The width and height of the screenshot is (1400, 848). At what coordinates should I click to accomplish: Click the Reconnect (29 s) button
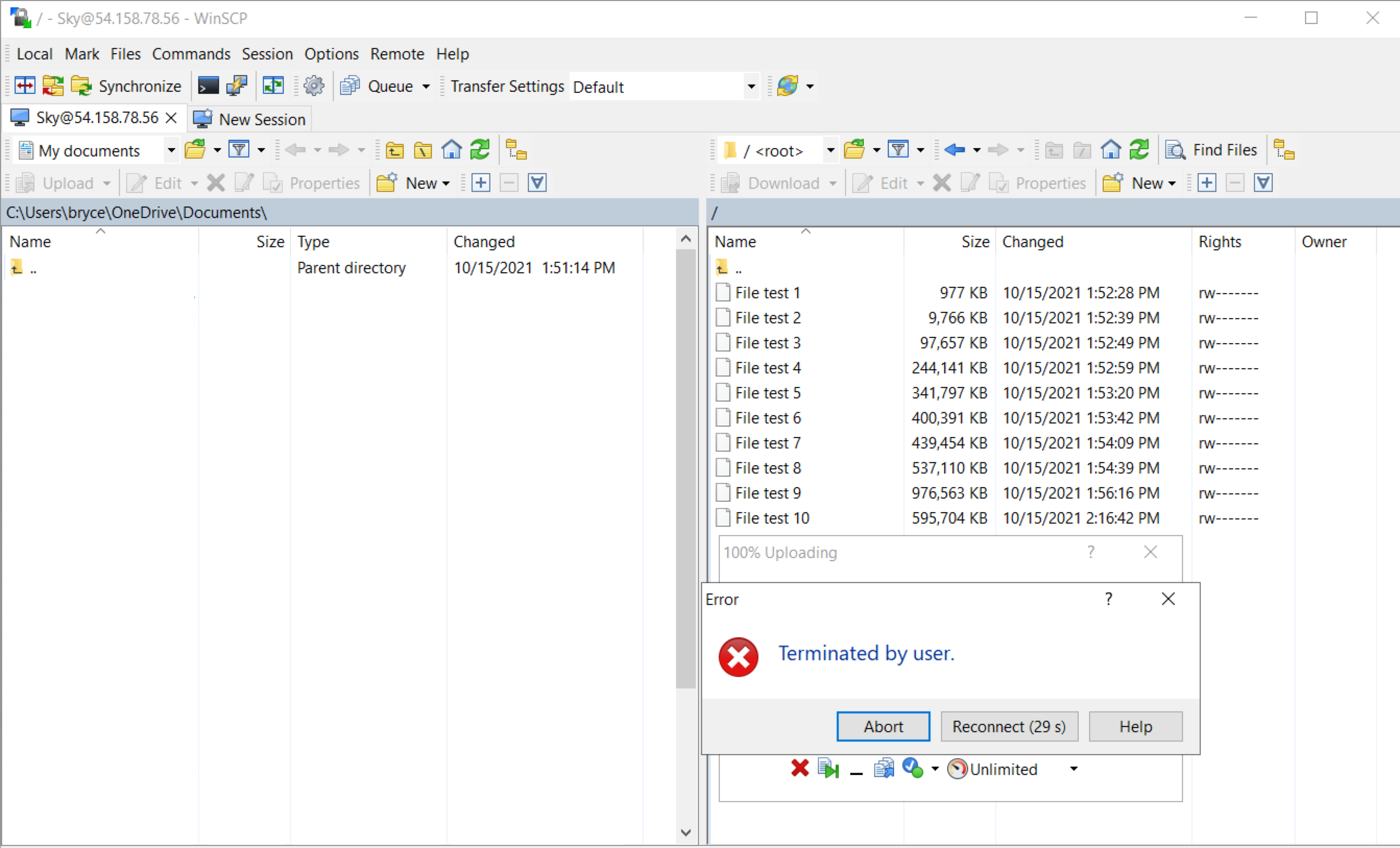1009,726
